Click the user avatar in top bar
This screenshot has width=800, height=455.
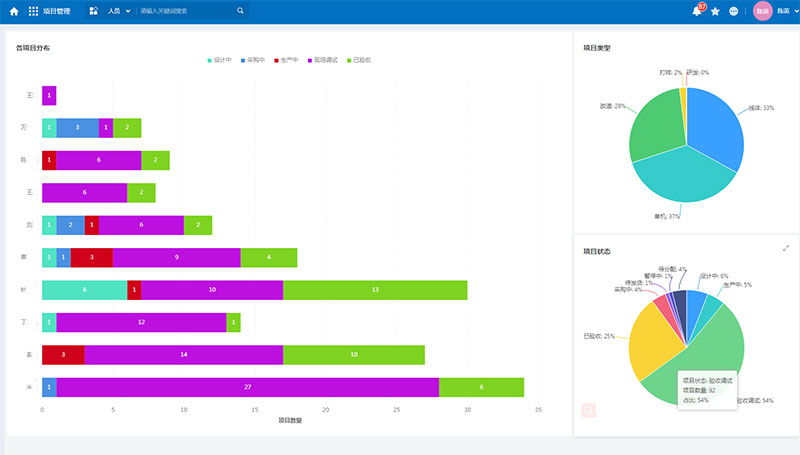[x=762, y=11]
